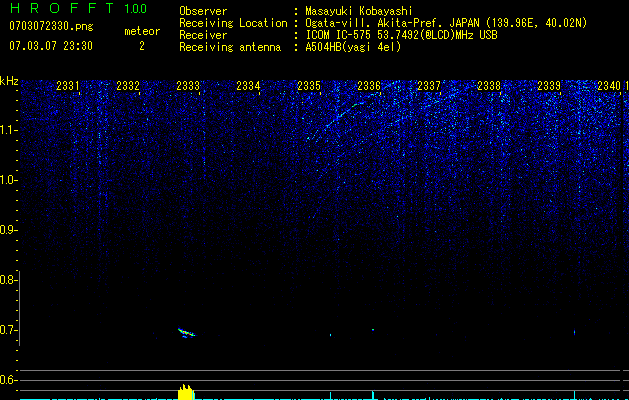Image resolution: width=629 pixels, height=400 pixels.
Task: Click the meteor count value 2
Action: [142, 46]
